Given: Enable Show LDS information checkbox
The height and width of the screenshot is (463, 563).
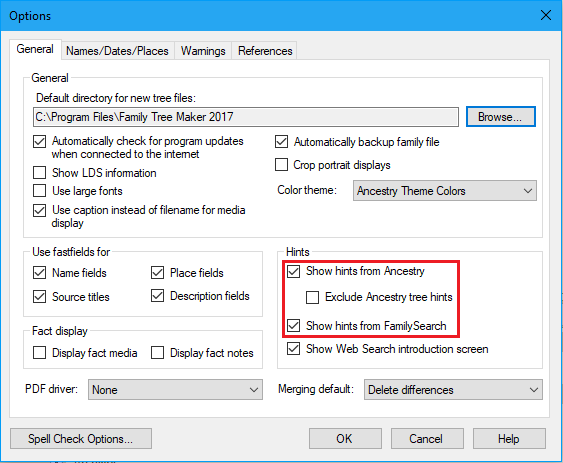Looking at the screenshot, I should click(39, 172).
